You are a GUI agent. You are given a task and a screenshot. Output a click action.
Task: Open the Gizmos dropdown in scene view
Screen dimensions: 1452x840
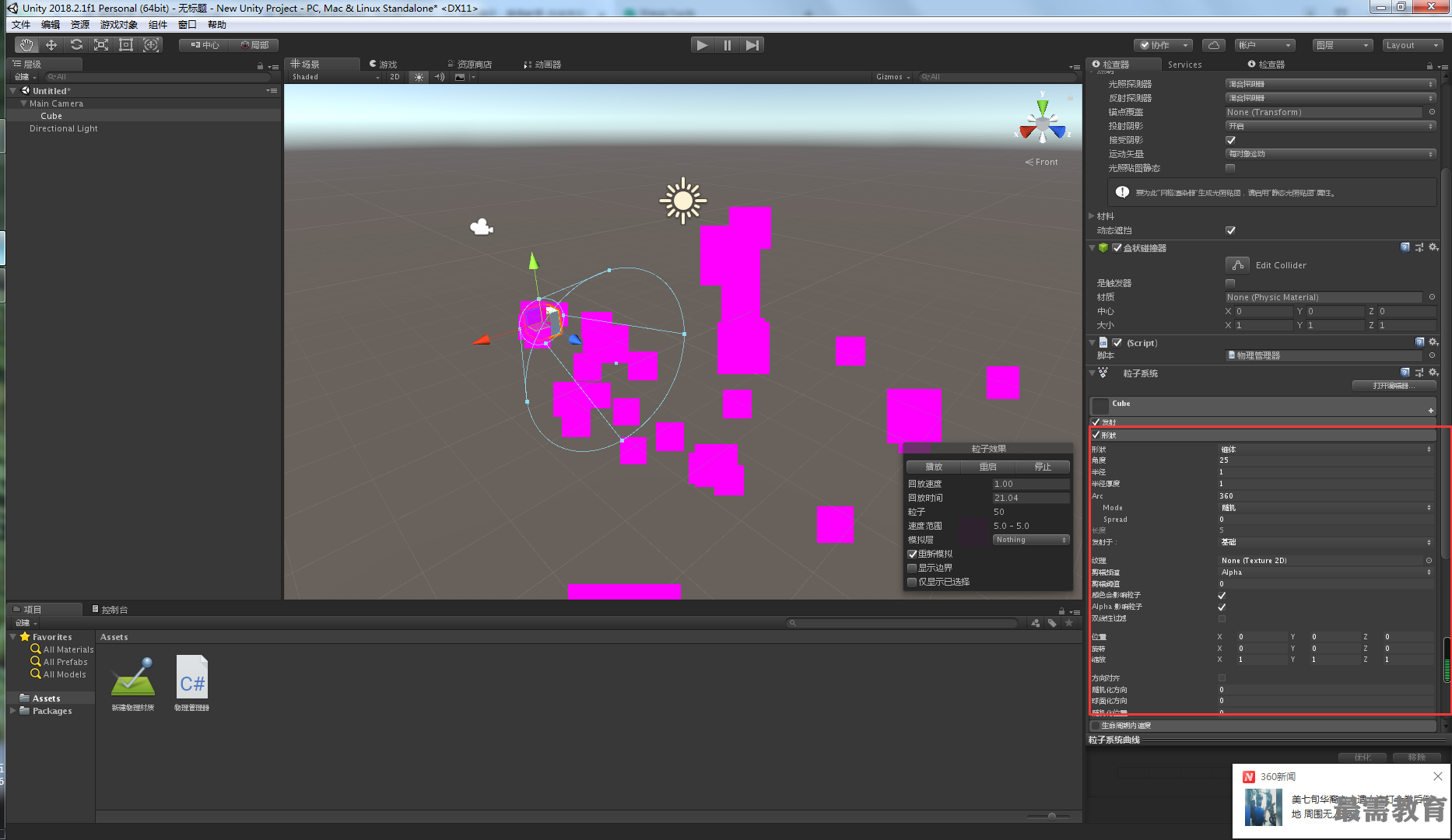click(893, 77)
